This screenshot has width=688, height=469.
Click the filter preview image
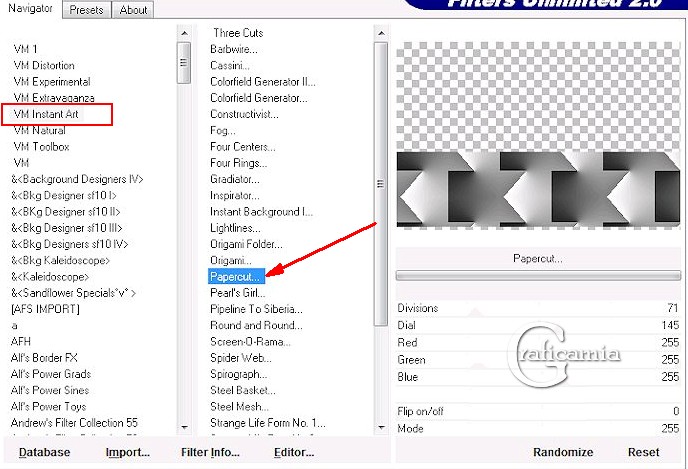click(x=538, y=135)
